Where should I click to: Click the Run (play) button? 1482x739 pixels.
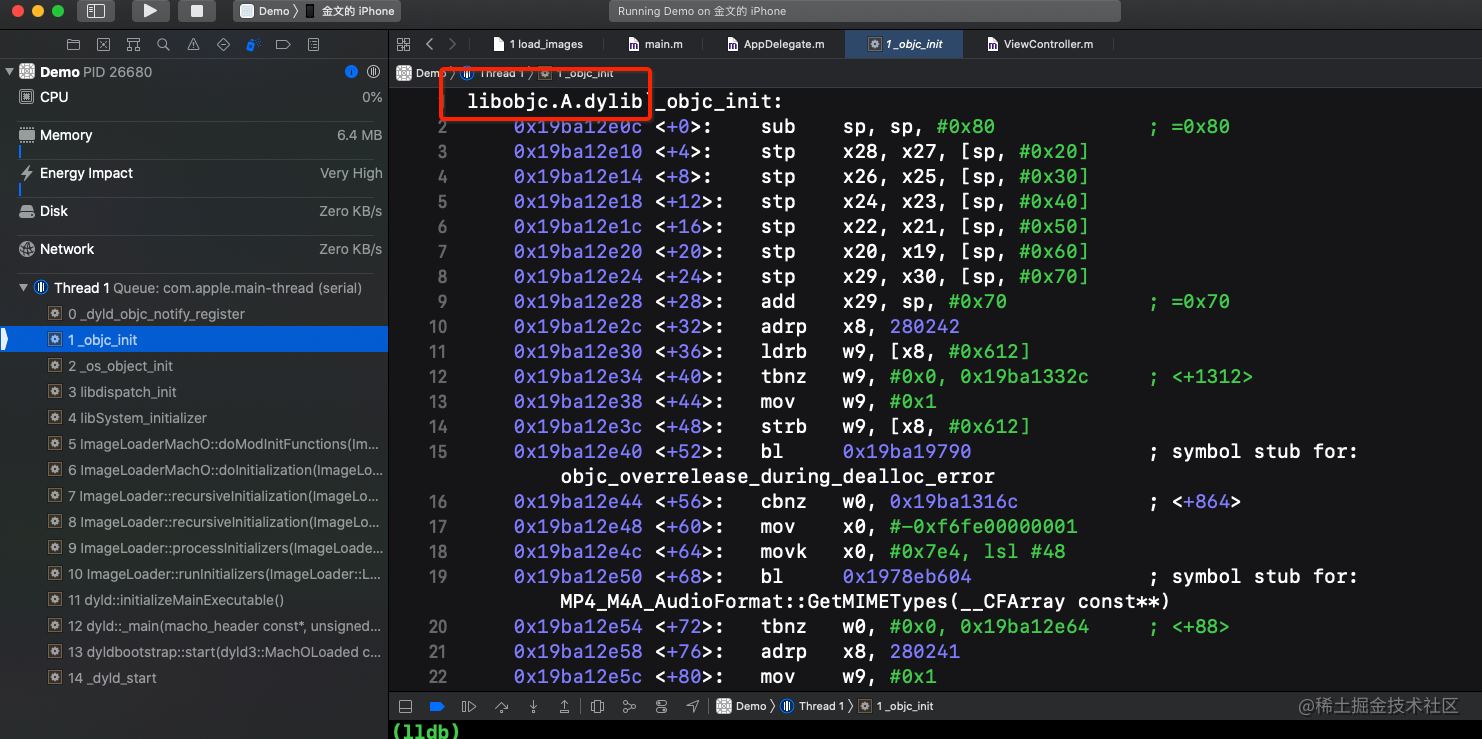click(150, 11)
